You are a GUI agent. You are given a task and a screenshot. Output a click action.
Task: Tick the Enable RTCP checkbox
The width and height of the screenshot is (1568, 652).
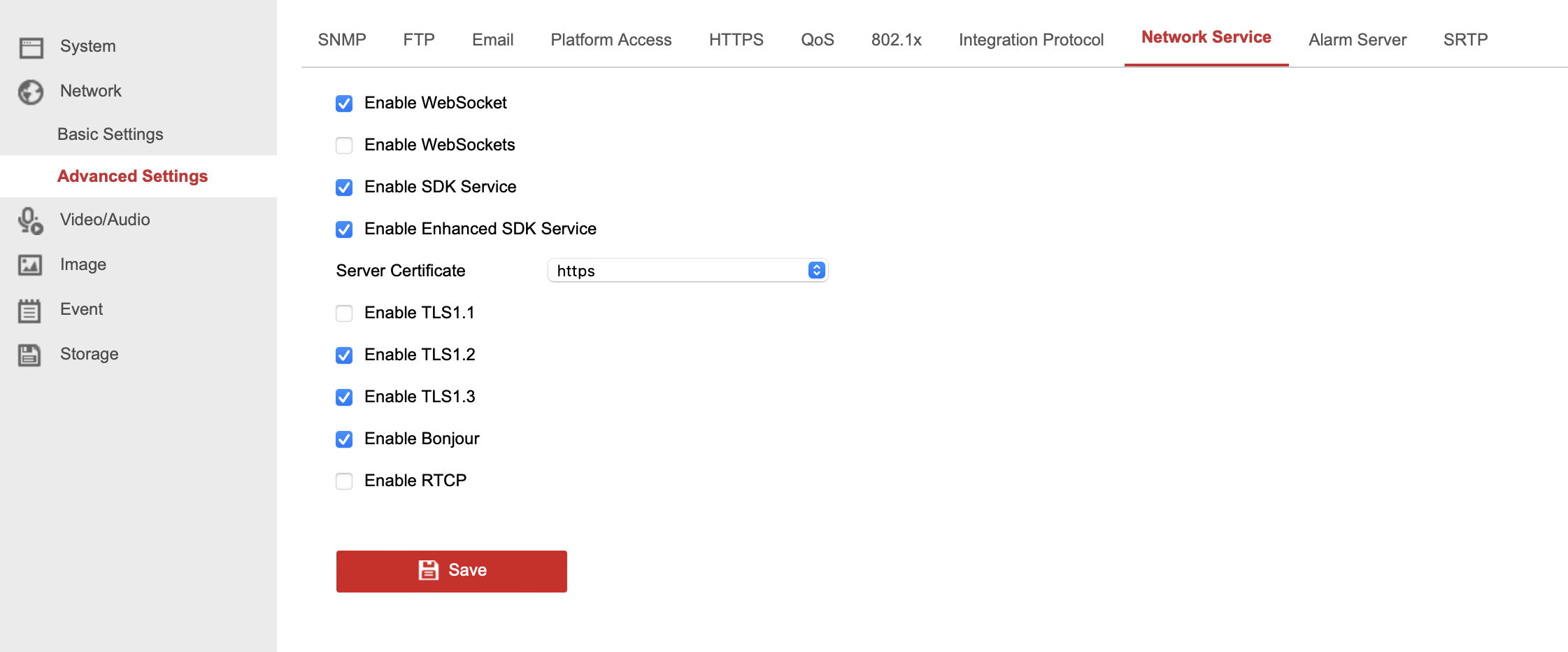(344, 481)
